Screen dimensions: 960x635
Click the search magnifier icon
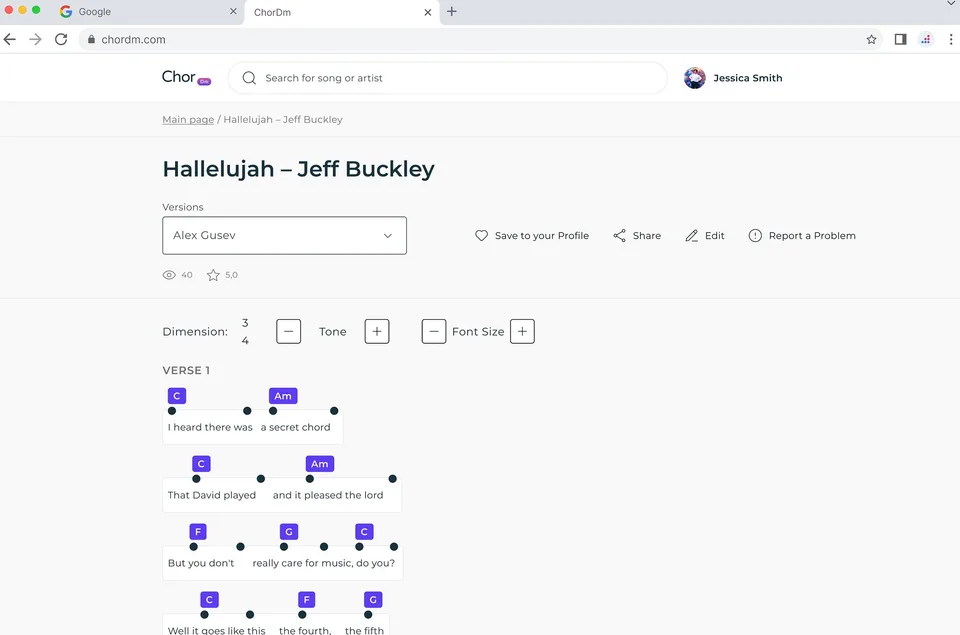coord(249,78)
